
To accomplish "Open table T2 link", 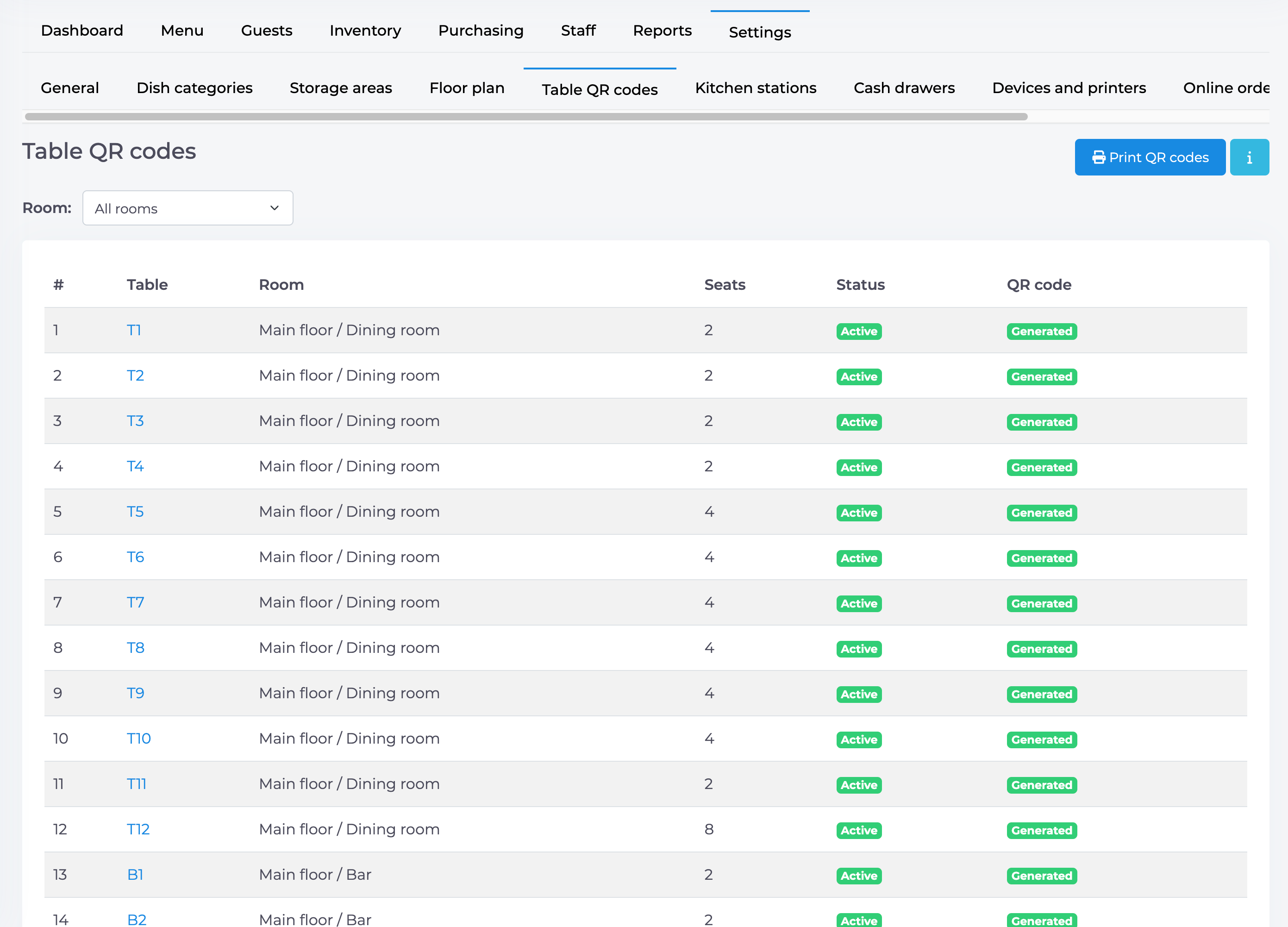I will (135, 376).
